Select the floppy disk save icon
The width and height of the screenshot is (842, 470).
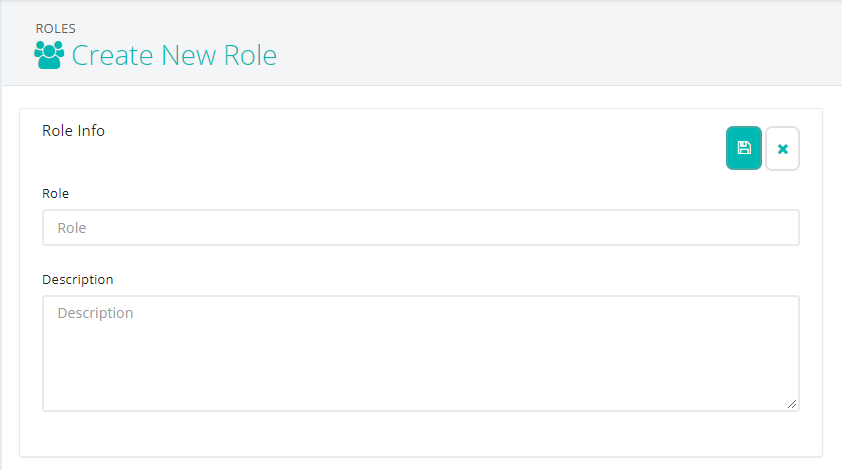click(x=743, y=148)
